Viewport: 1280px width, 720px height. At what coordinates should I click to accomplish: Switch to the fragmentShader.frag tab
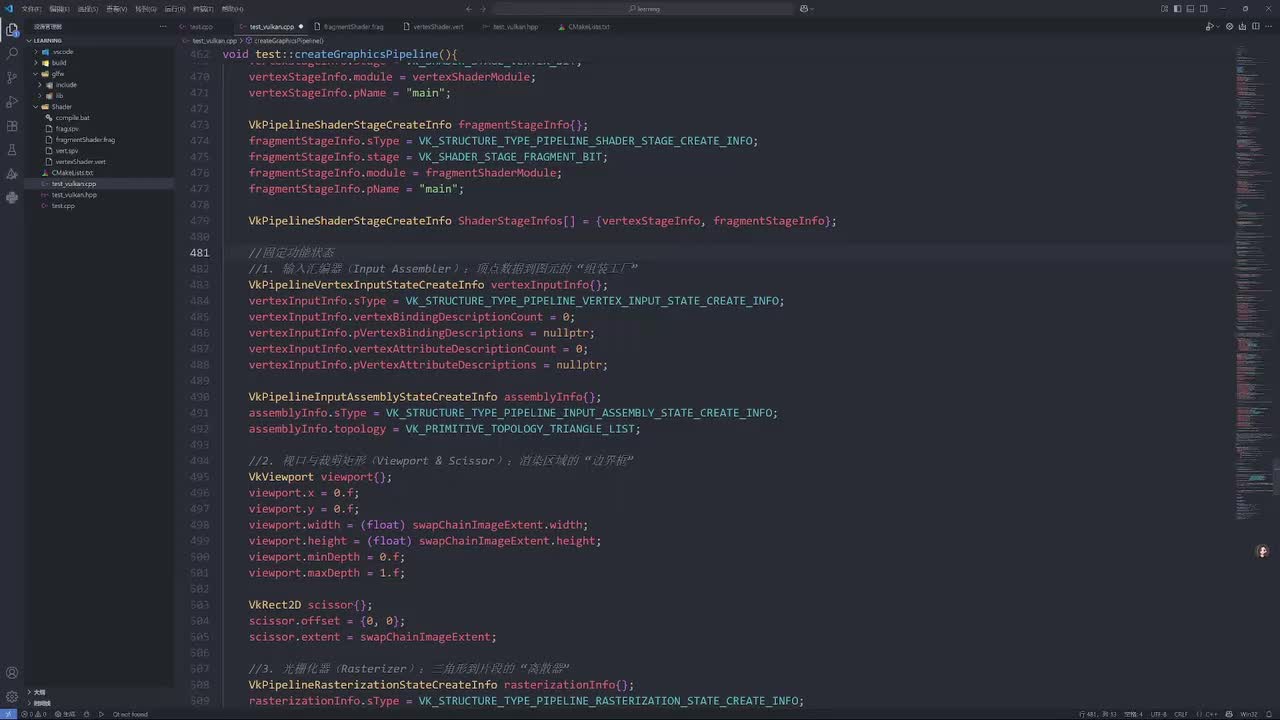[354, 27]
